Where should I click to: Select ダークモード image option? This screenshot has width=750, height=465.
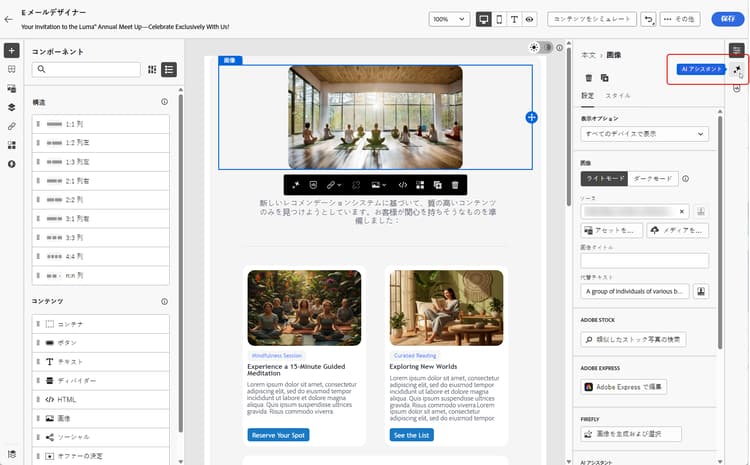point(653,178)
